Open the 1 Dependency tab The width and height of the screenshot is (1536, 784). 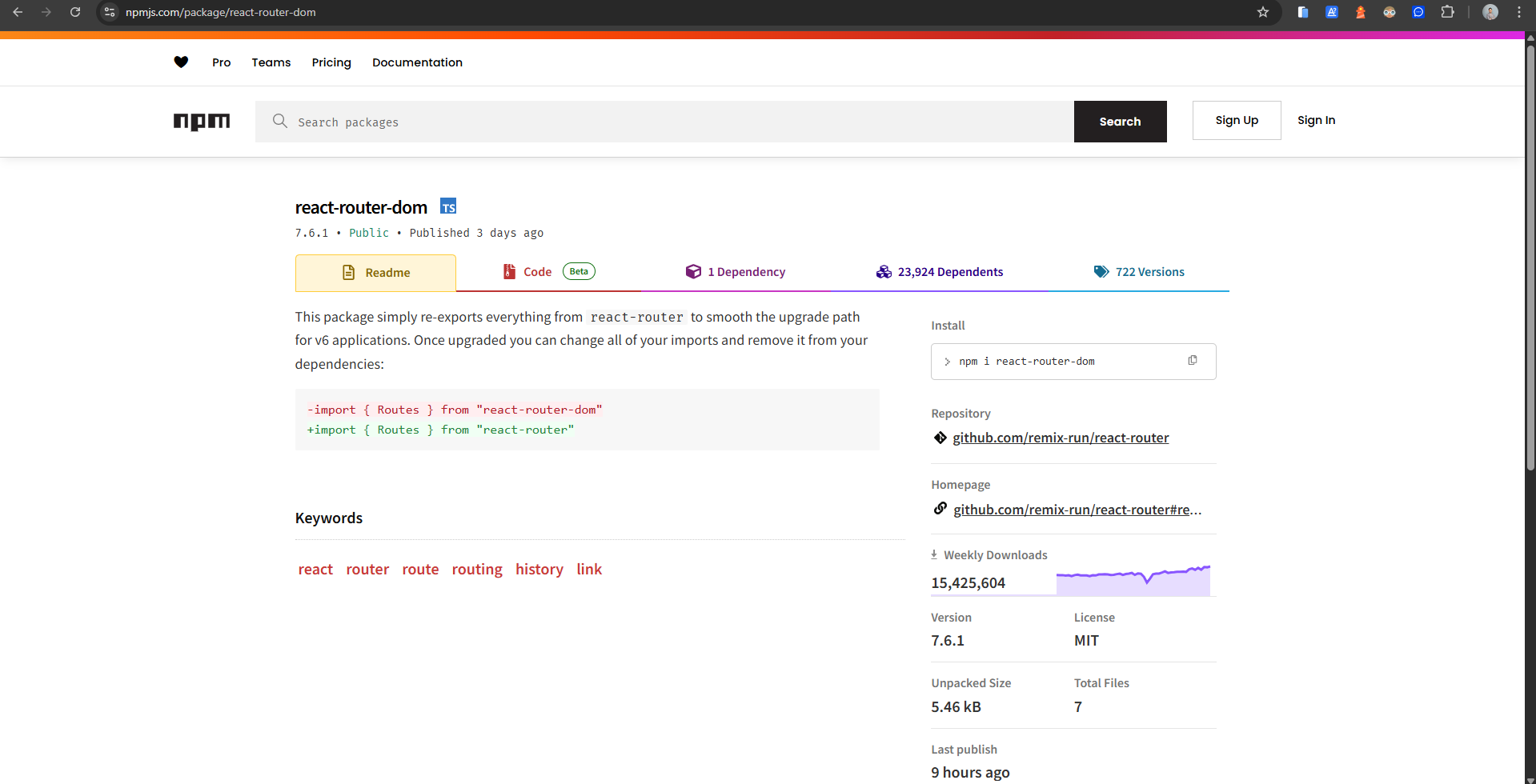coord(736,272)
